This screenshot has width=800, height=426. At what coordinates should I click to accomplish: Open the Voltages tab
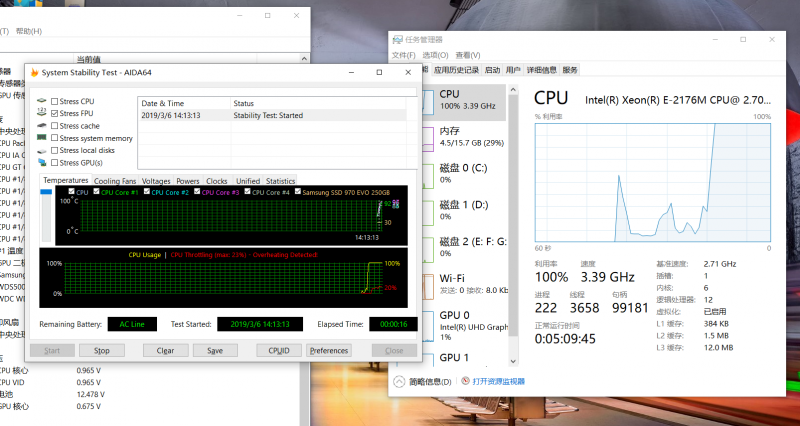[x=156, y=181]
